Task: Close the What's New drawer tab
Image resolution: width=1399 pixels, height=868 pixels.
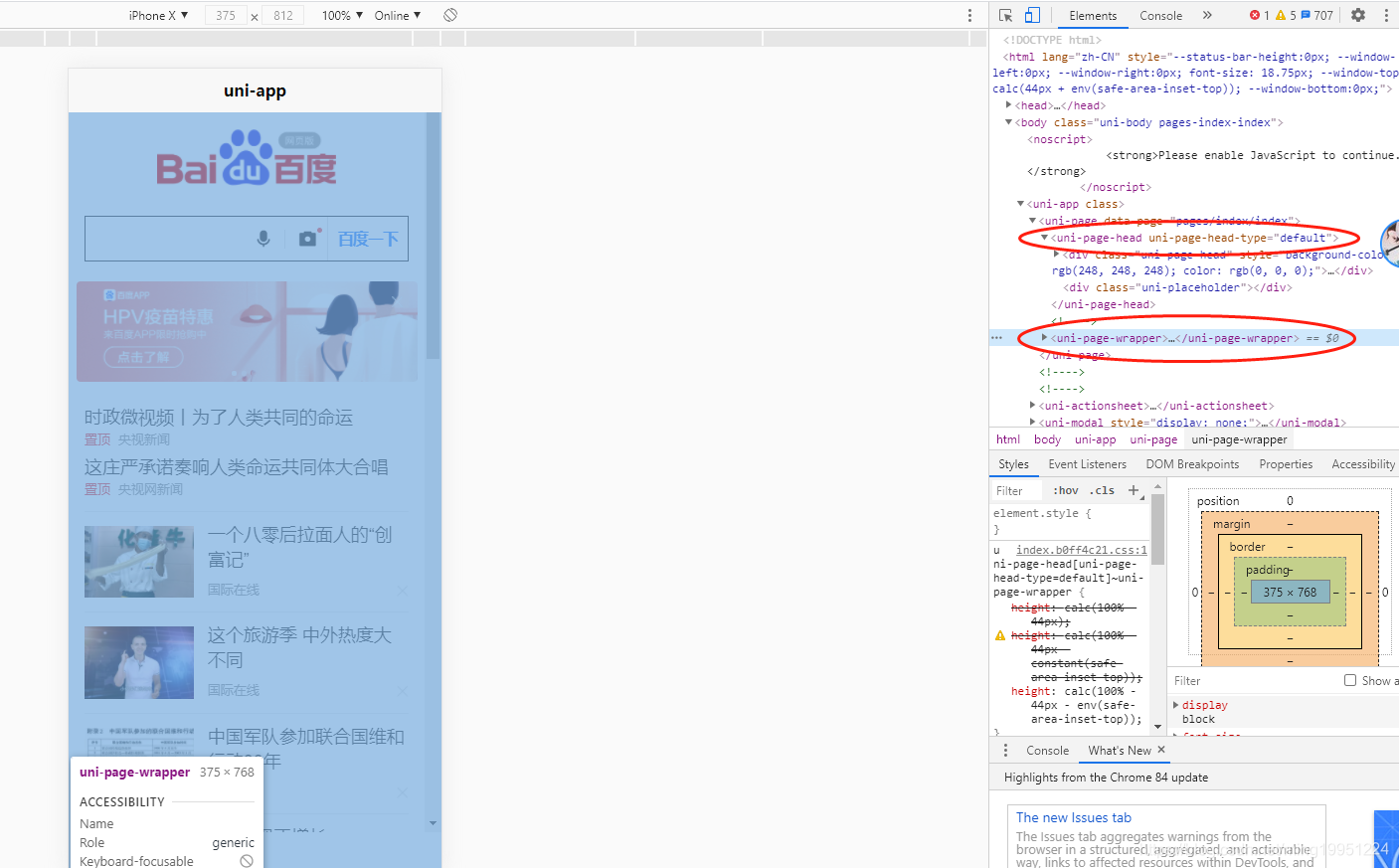Action: coord(1160,750)
